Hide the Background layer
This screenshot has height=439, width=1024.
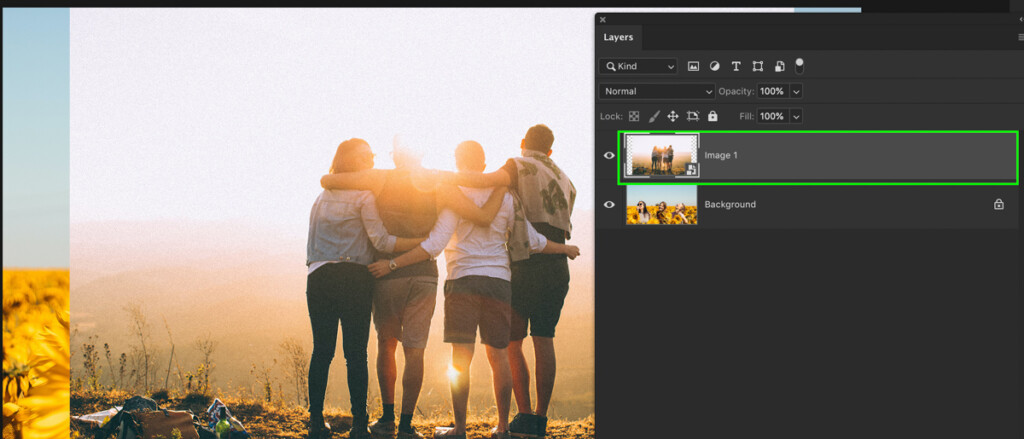[609, 204]
